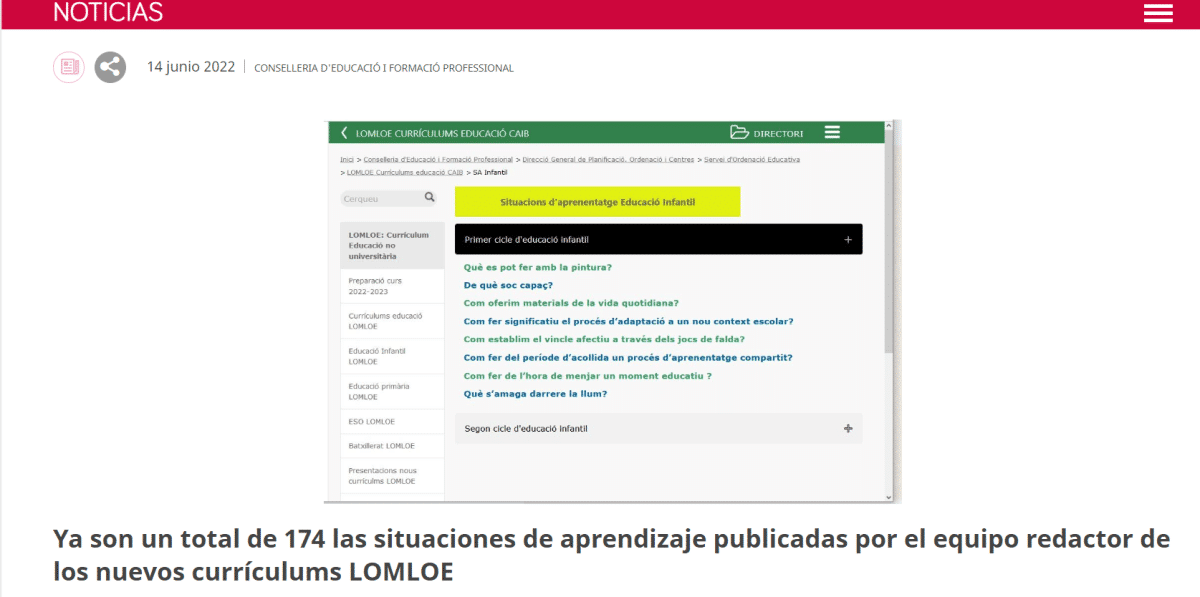Click the search magnifier icon
This screenshot has height=597, width=1200.
coord(430,198)
